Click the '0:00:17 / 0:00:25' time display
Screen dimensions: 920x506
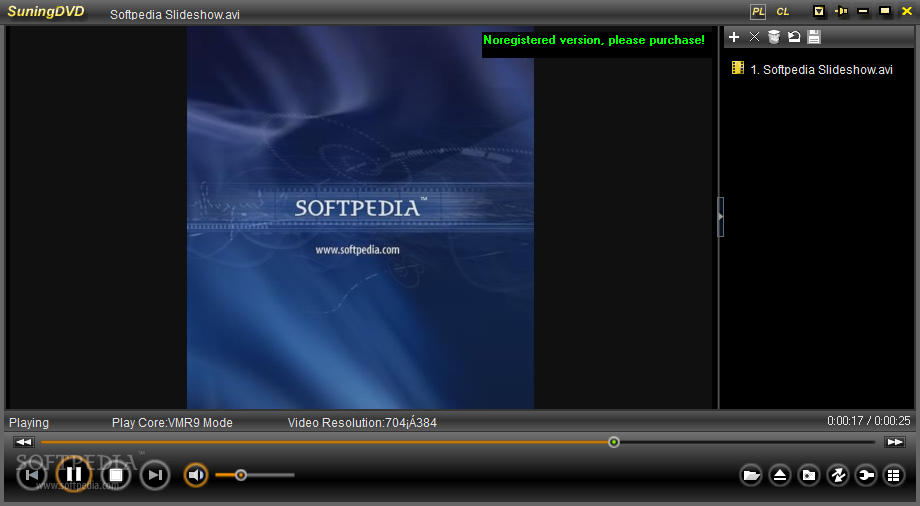pos(869,421)
